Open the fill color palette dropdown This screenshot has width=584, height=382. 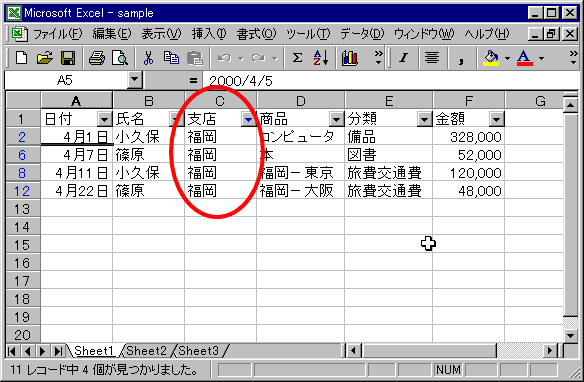pos(507,58)
